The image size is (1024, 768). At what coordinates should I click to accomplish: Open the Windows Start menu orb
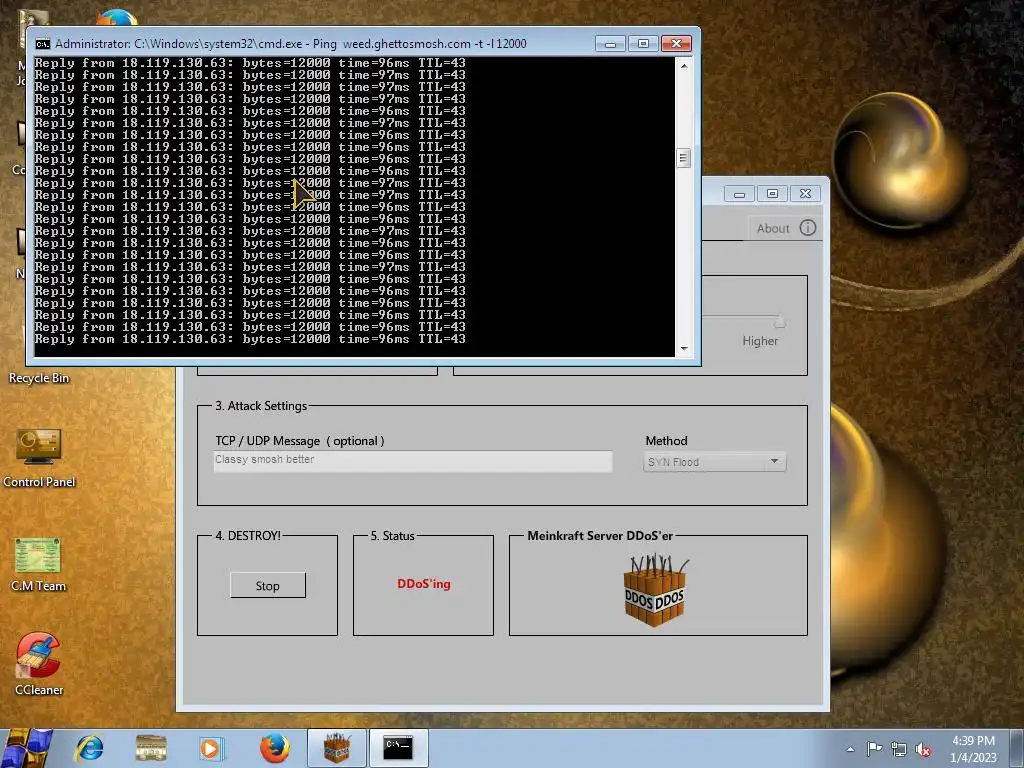tap(26, 748)
